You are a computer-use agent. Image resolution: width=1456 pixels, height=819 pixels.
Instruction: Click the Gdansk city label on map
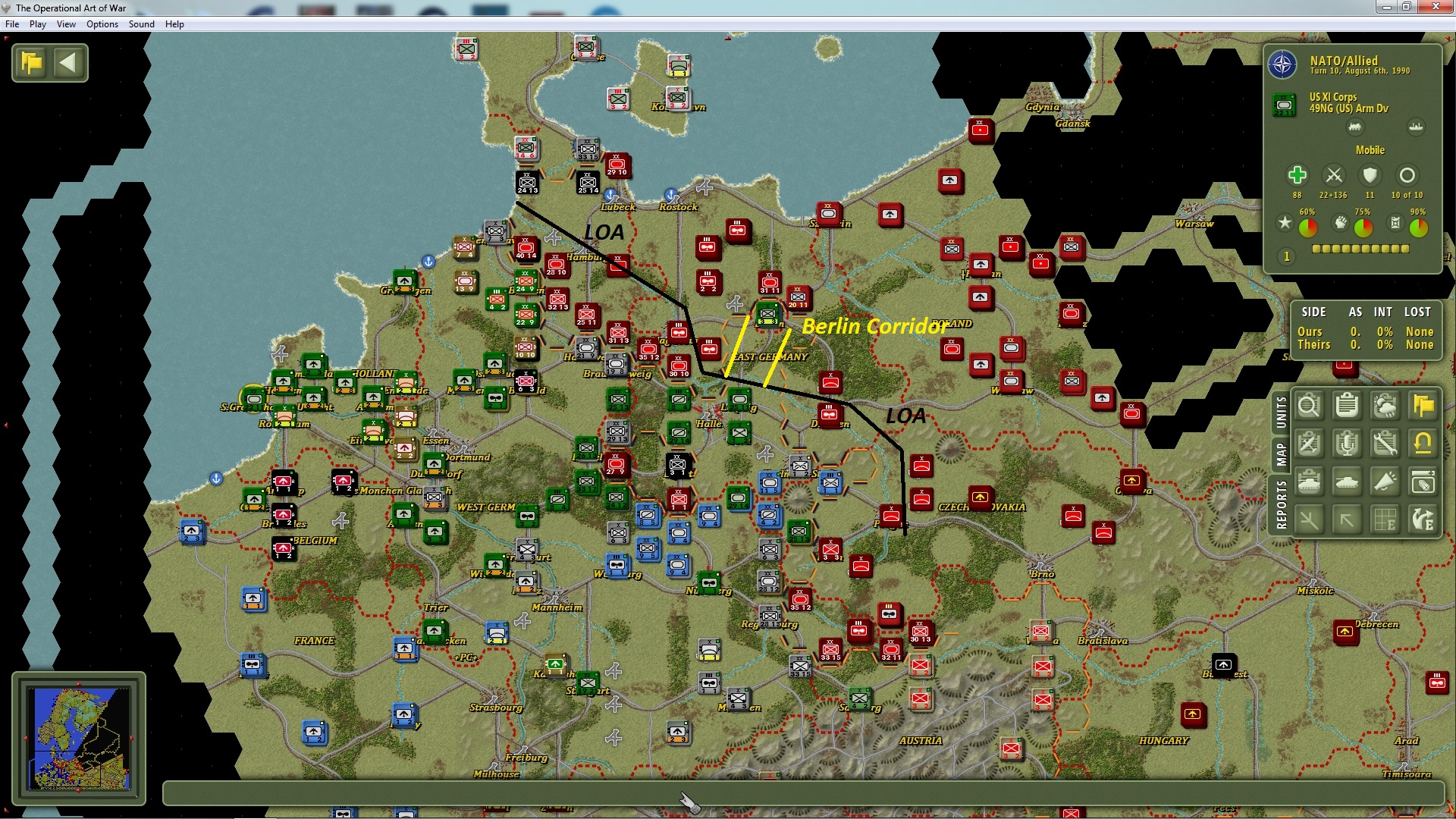point(1072,124)
